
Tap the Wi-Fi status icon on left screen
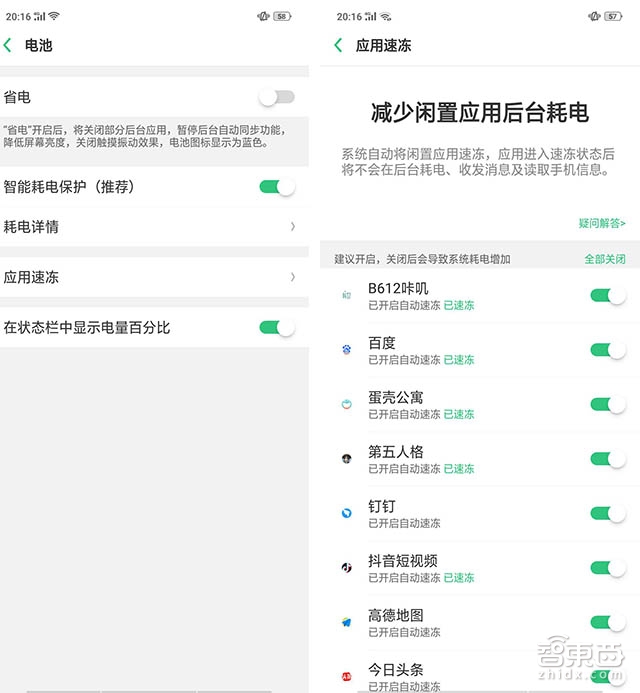(54, 16)
